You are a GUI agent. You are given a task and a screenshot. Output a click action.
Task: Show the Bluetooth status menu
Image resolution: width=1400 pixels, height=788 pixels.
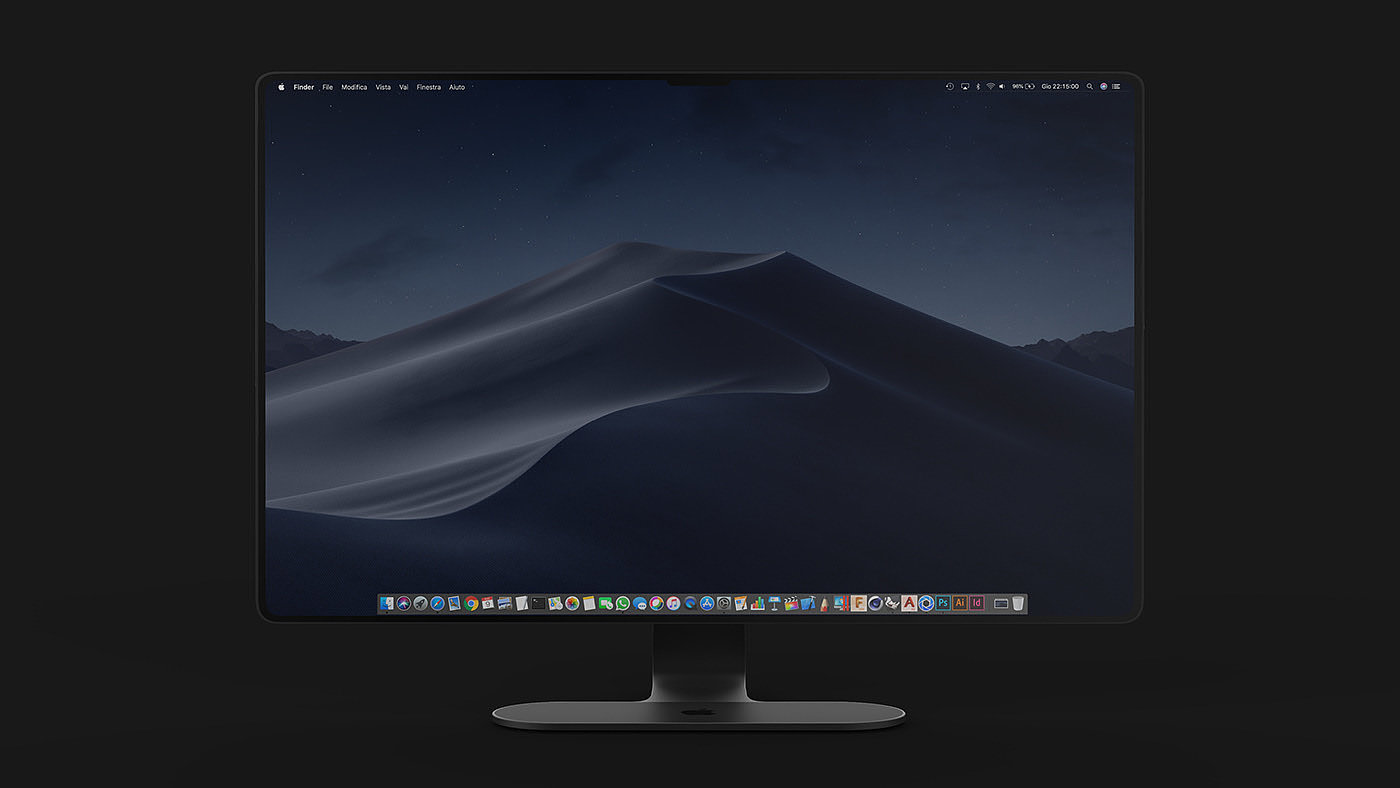(978, 87)
